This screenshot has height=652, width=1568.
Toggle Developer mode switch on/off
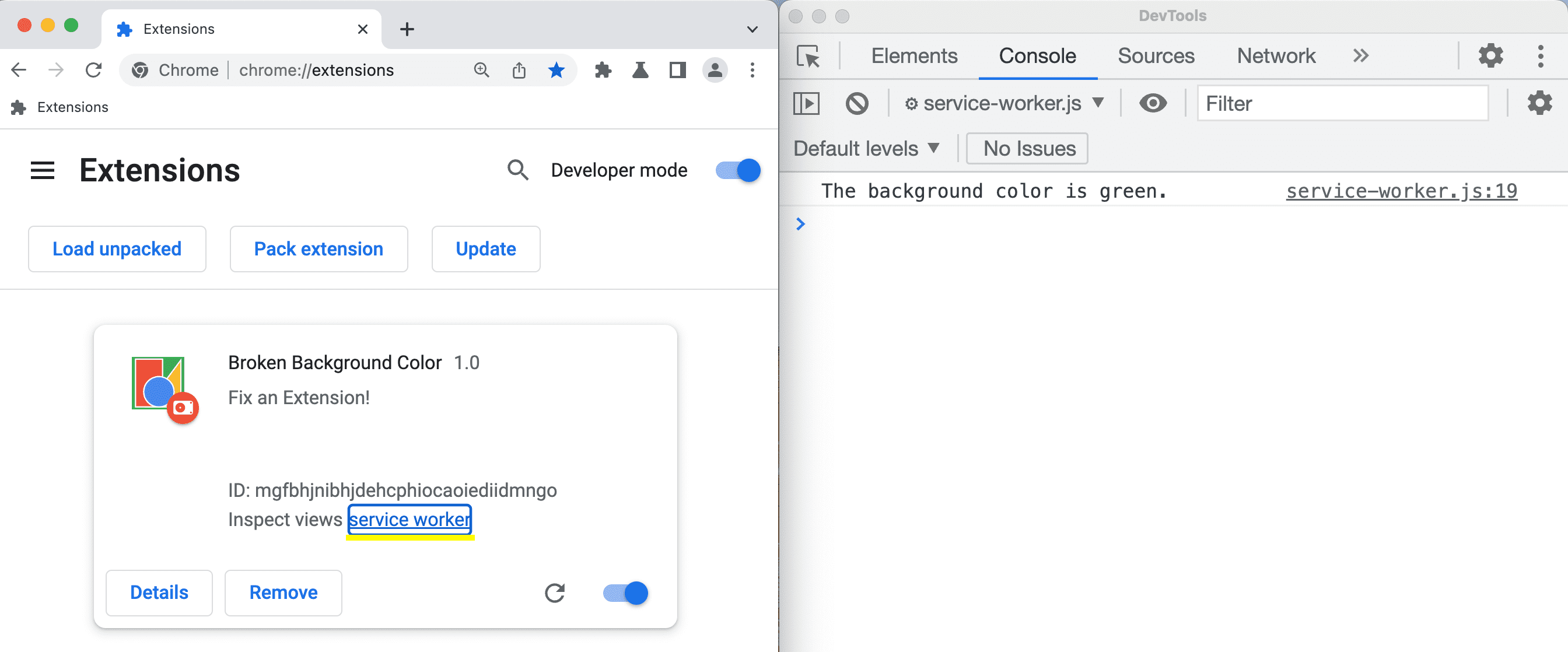tap(737, 170)
